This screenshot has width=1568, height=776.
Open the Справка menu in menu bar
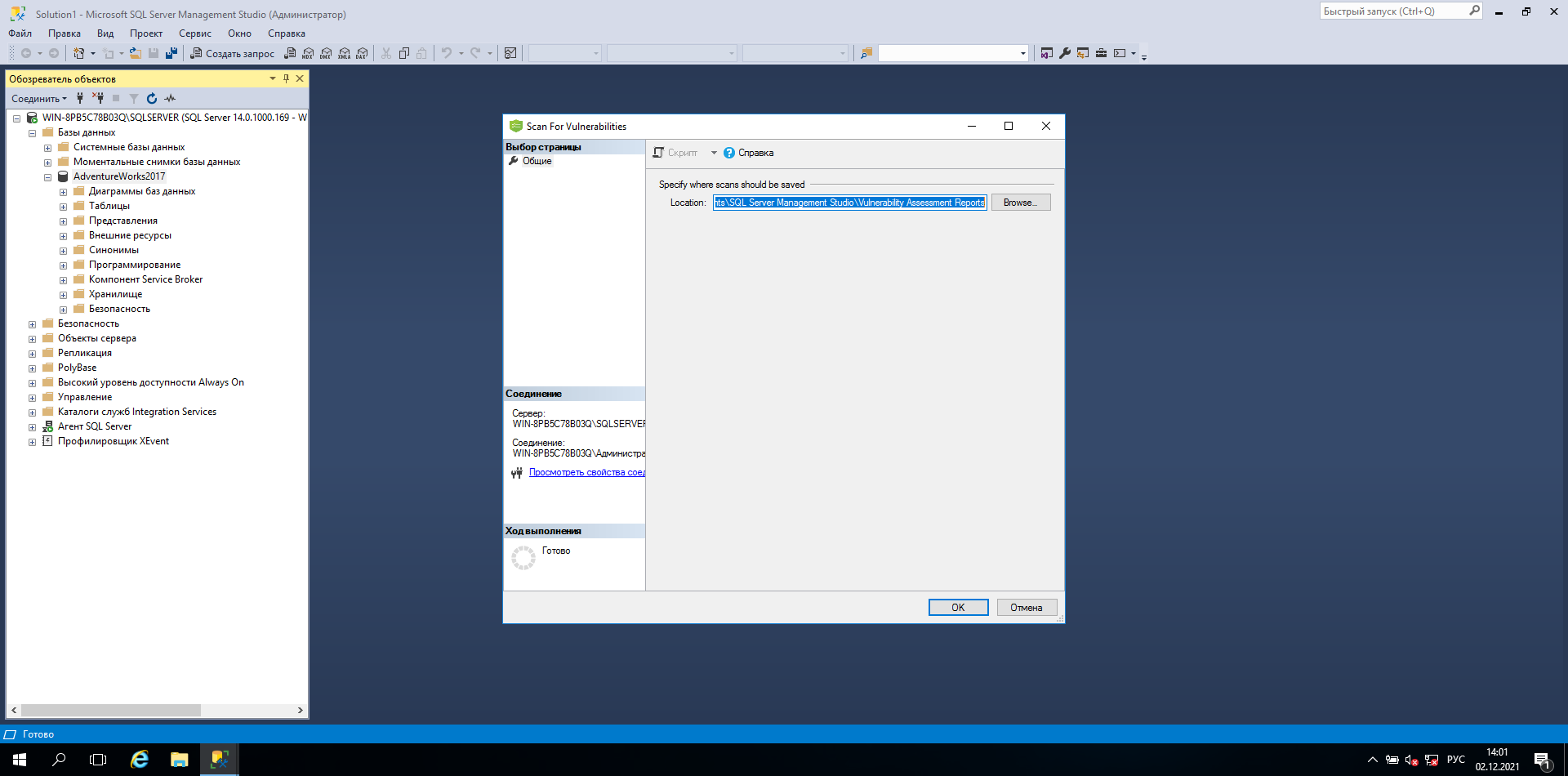(287, 33)
